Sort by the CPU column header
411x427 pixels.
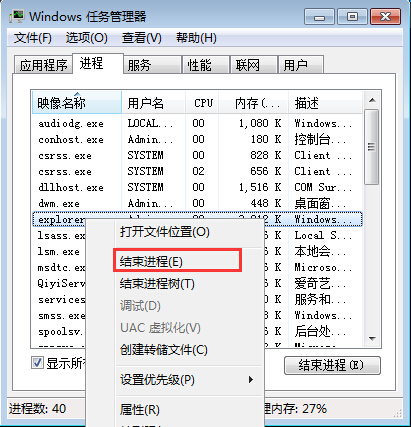point(202,103)
